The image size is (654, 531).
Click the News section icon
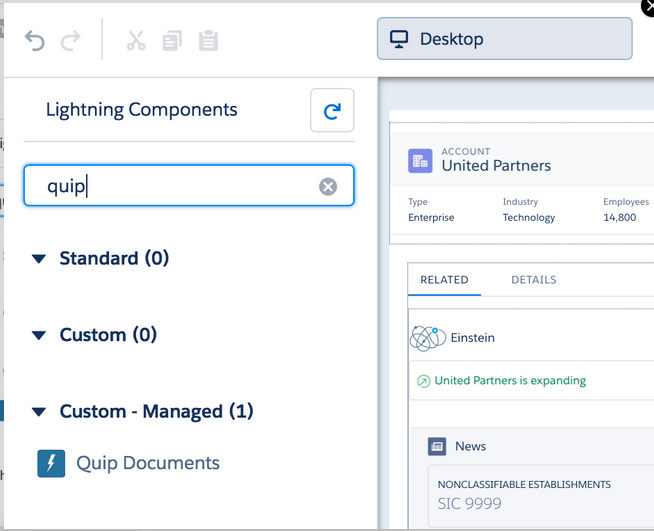pyautogui.click(x=437, y=446)
